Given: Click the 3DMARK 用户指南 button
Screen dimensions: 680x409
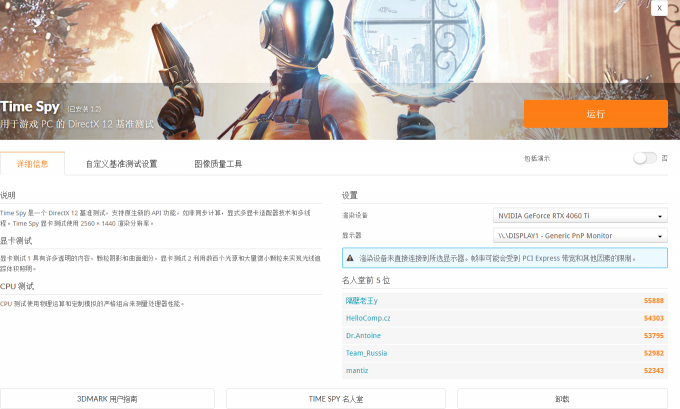Looking at the screenshot, I should (107, 399).
